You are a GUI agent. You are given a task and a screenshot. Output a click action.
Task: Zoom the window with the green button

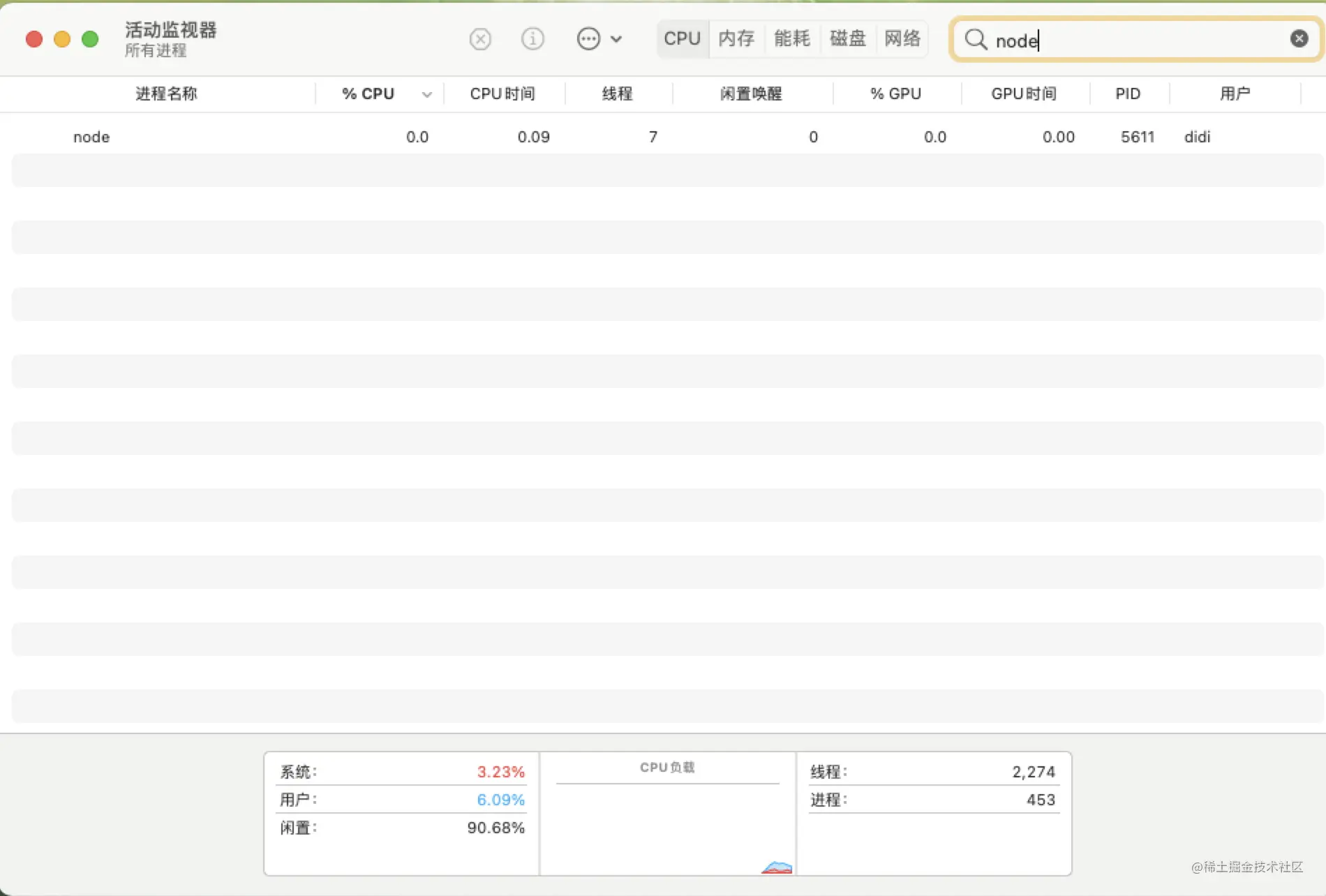coord(90,39)
